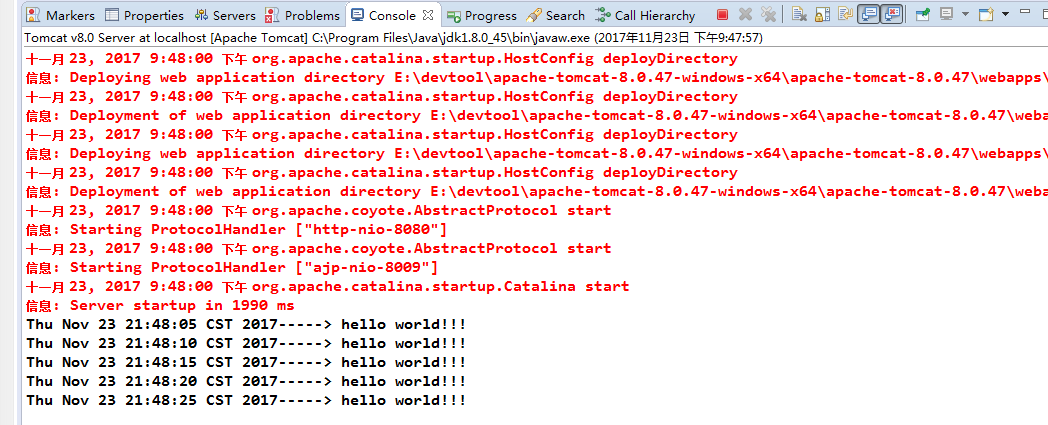Viewport: 1048px width, 425px height.
Task: Click the 21:48:15 hello world line
Action: click(x=246, y=362)
